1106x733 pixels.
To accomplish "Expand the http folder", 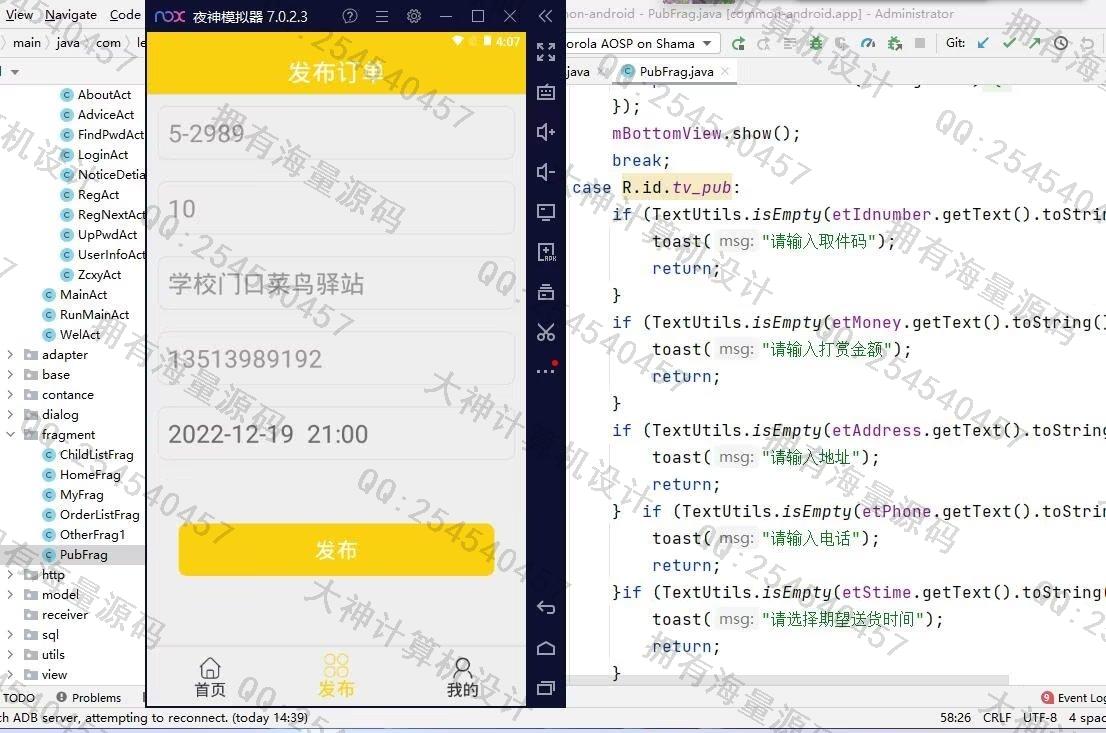I will [x=10, y=575].
